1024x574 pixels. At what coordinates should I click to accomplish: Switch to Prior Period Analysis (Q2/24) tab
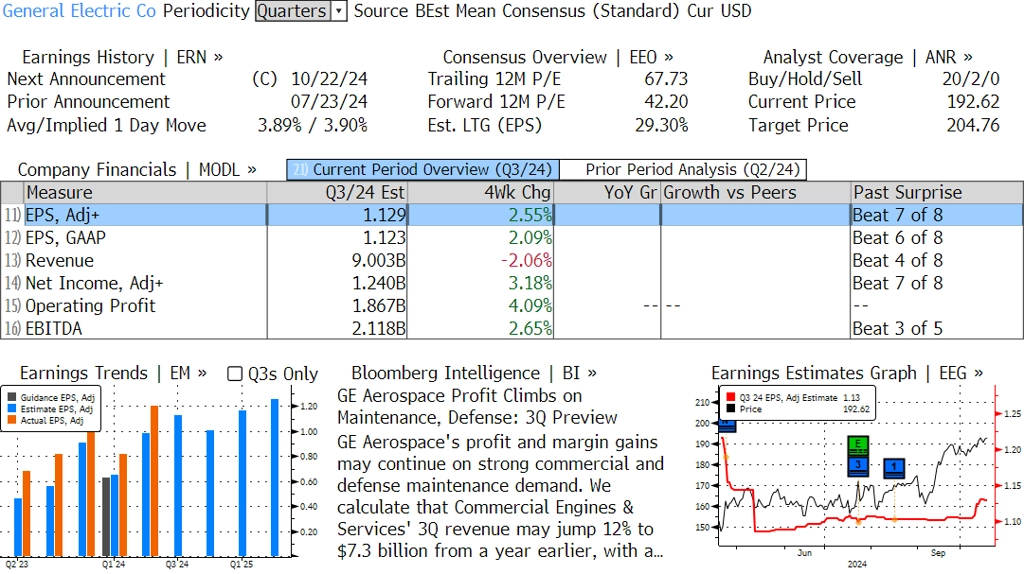coord(684,170)
